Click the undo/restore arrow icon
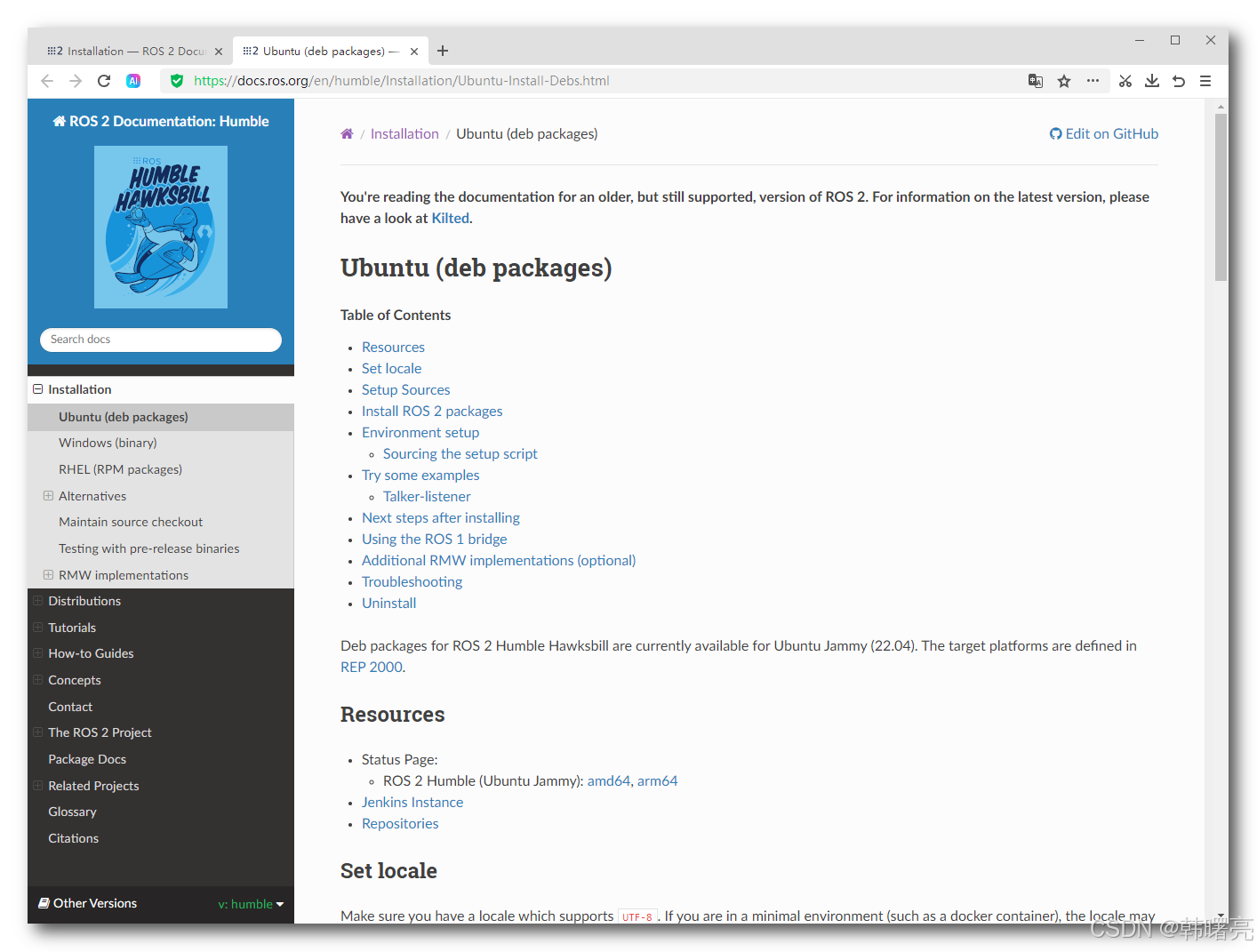This screenshot has height=952, width=1257. pyautogui.click(x=1179, y=81)
